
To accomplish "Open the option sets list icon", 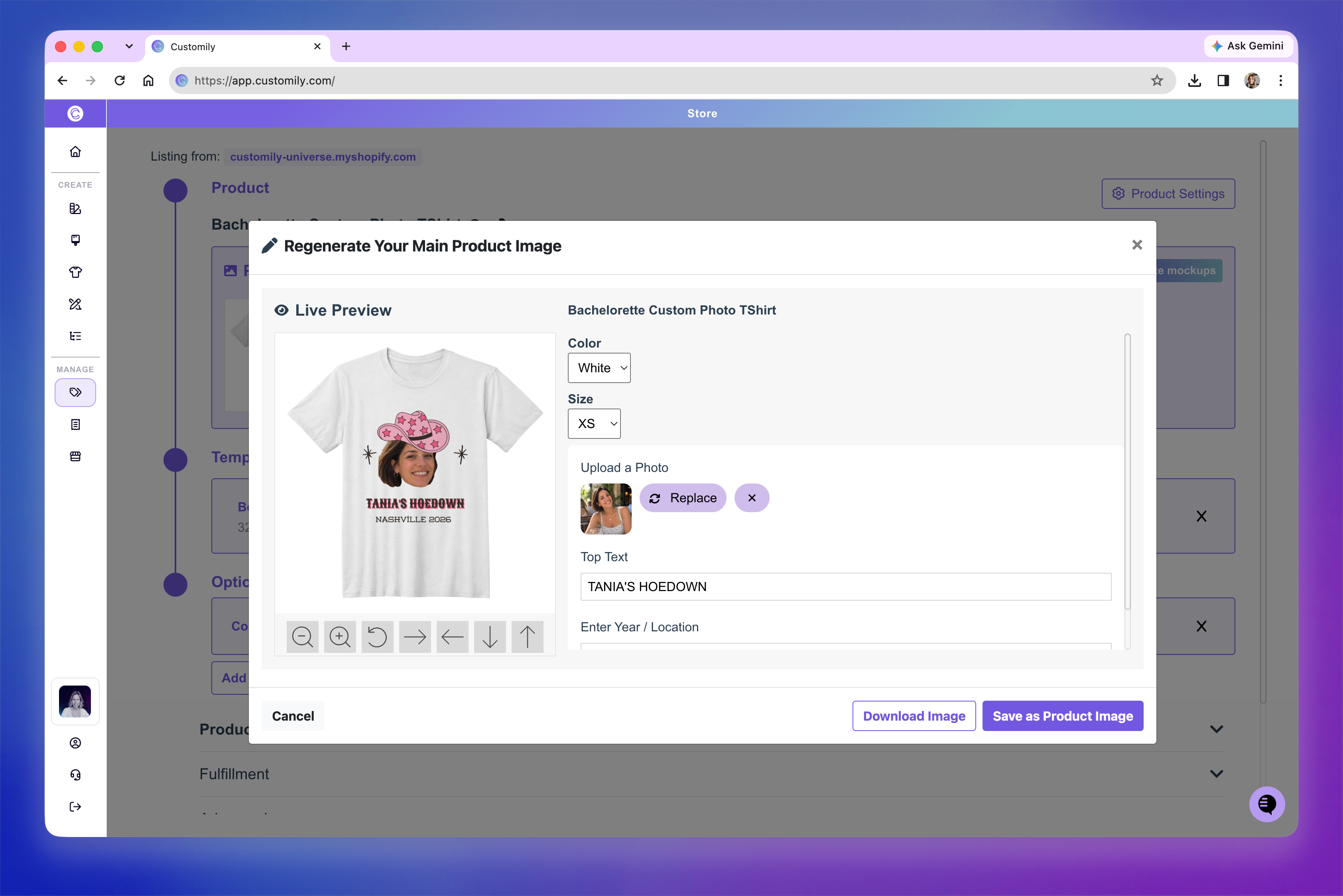I will tap(75, 336).
